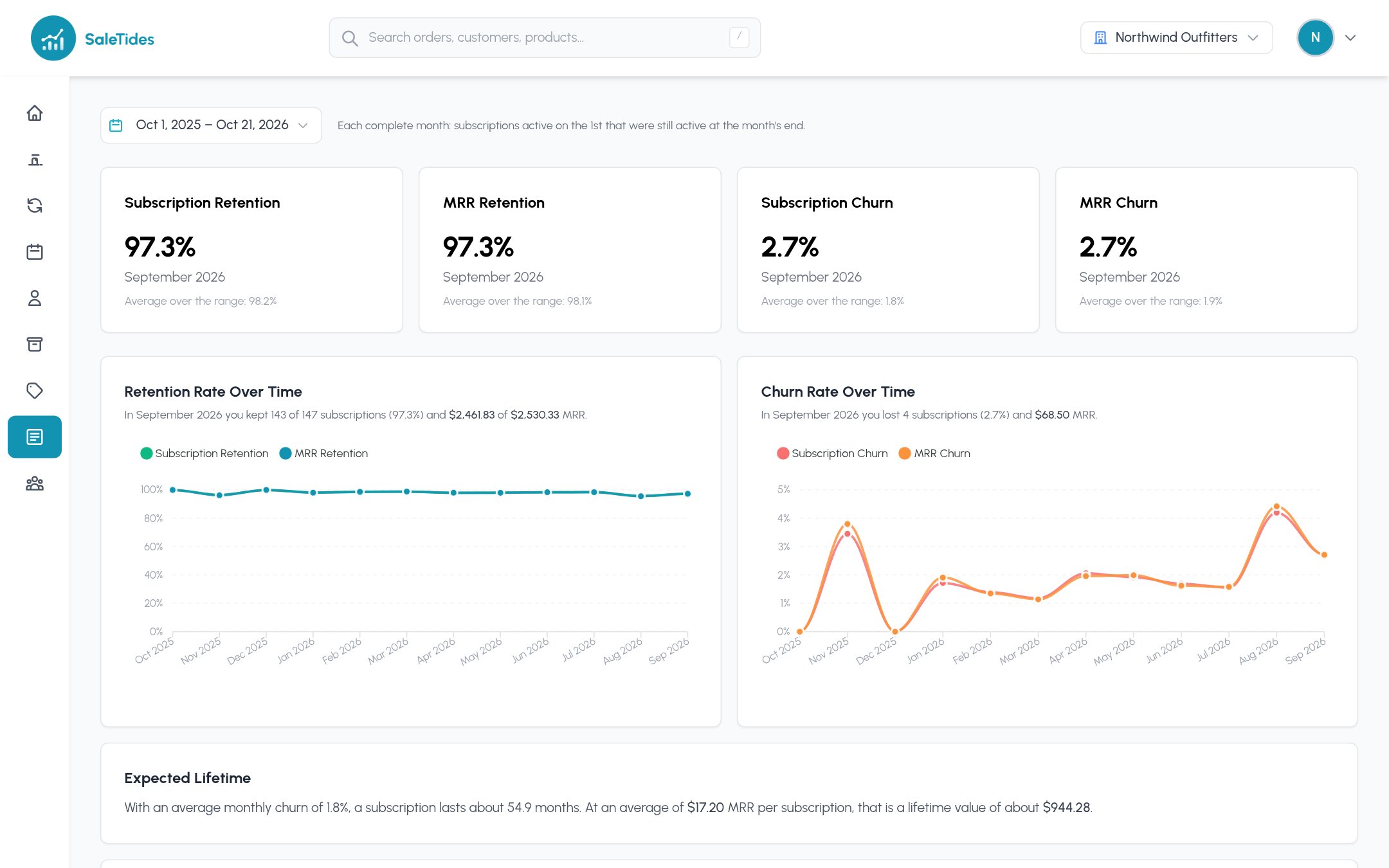Click the Nov 2025 churn peak data point
Image resolution: width=1389 pixels, height=868 pixels.
[x=847, y=524]
